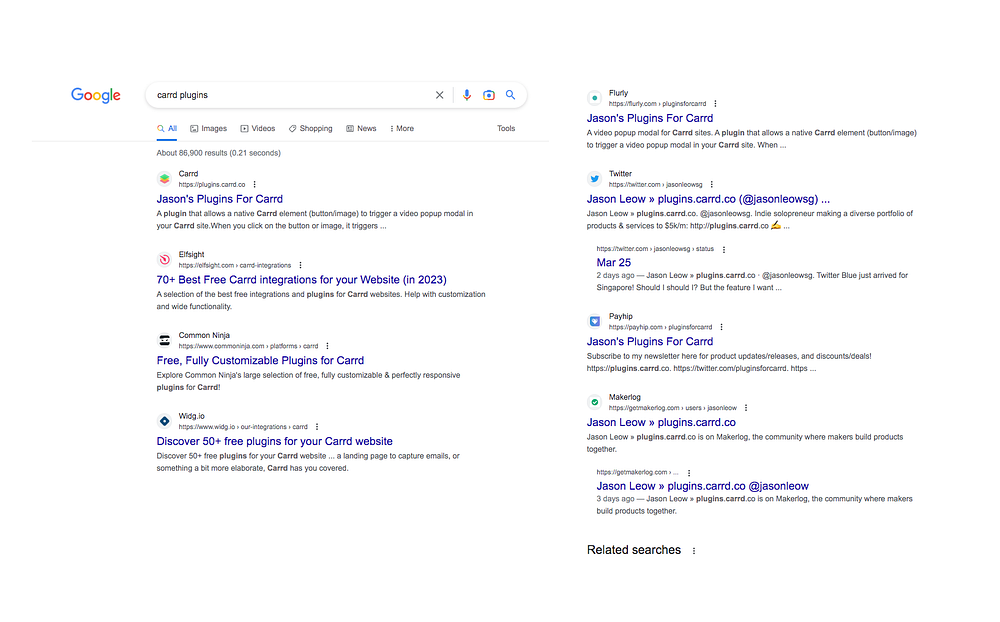Viewport: 1000px width, 622px height.
Task: Switch to the Videos tab
Action: coord(258,128)
